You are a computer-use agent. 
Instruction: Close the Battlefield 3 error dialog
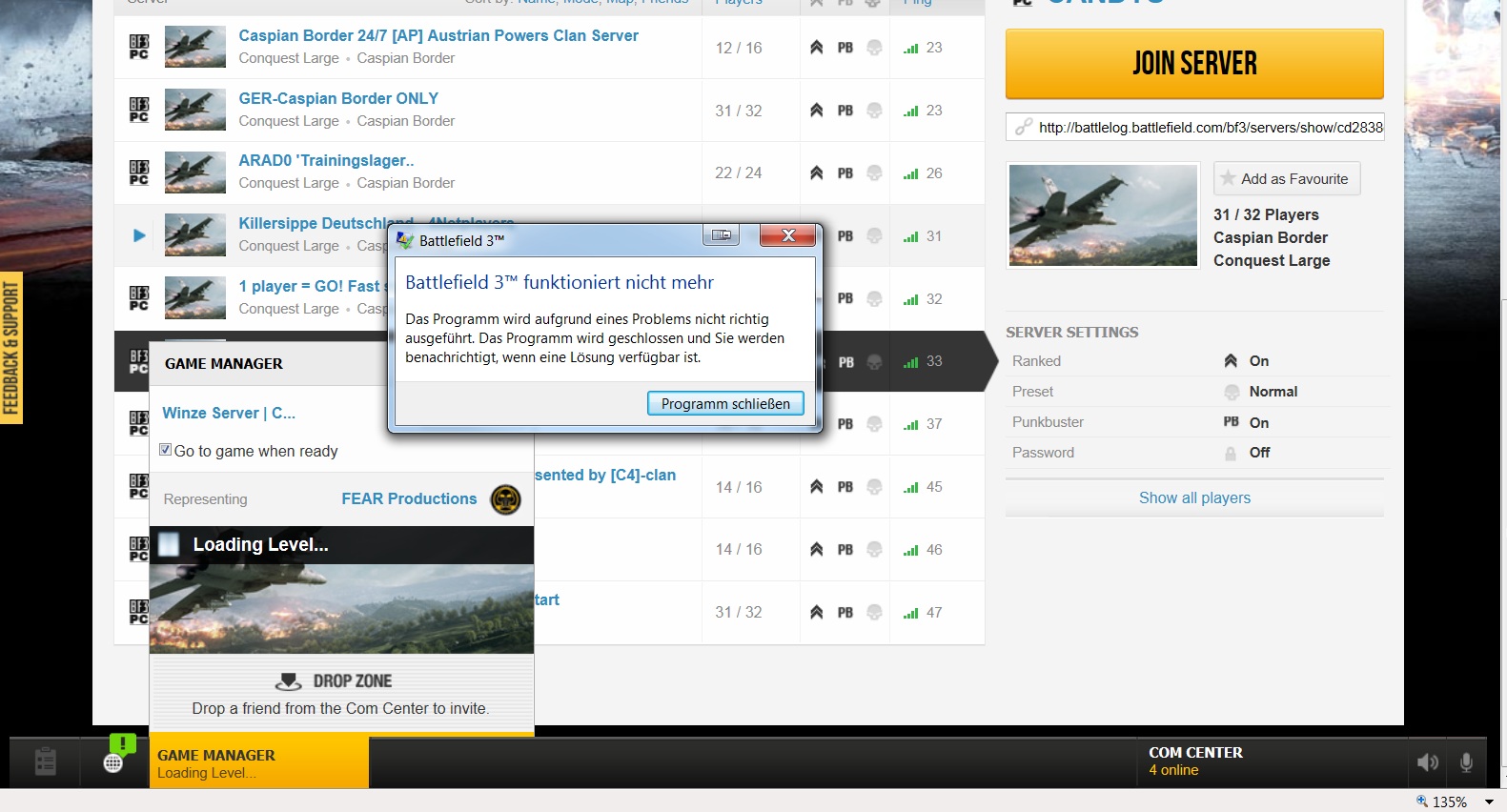787,235
